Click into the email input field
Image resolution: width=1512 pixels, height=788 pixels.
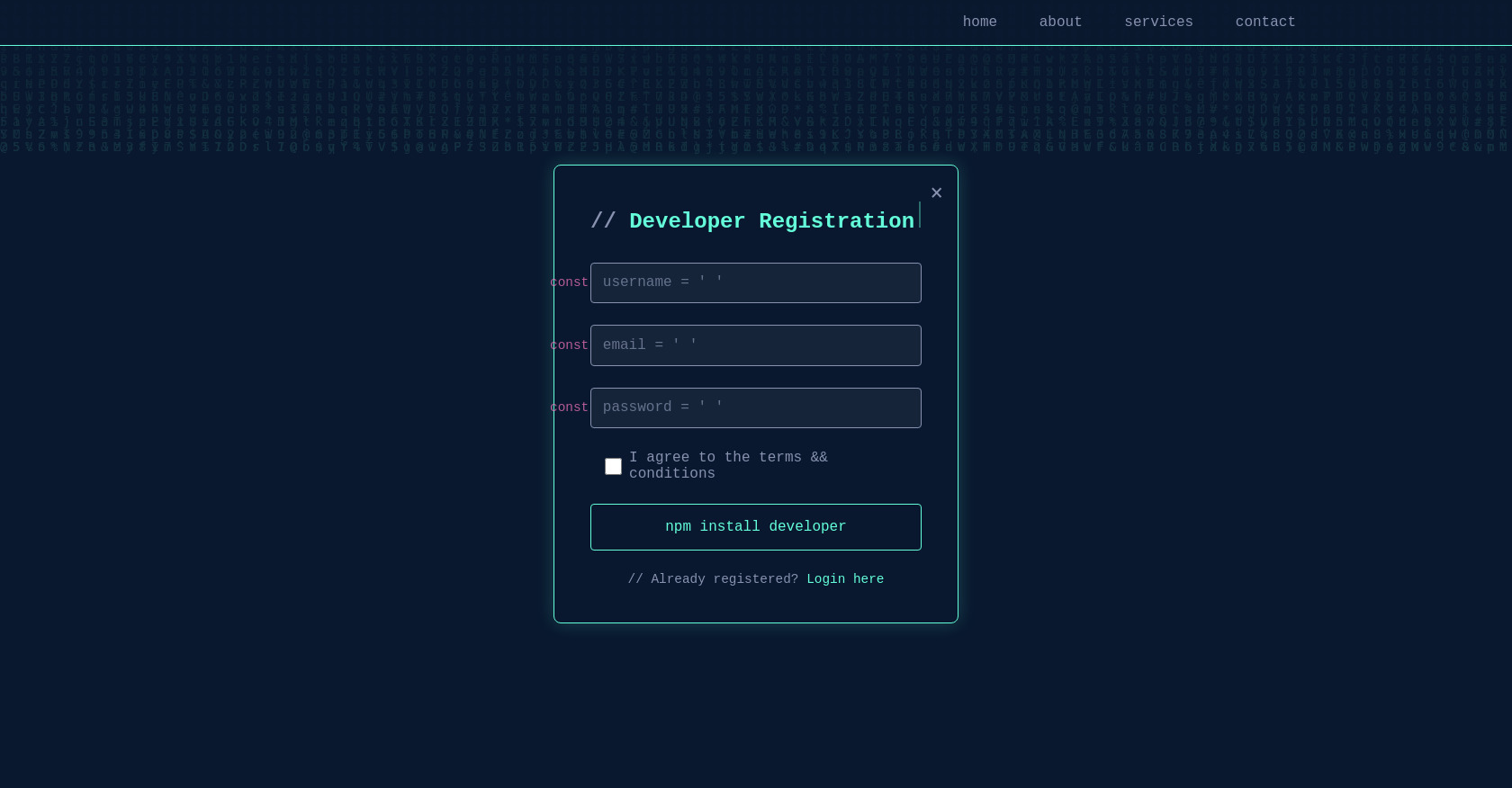755,345
